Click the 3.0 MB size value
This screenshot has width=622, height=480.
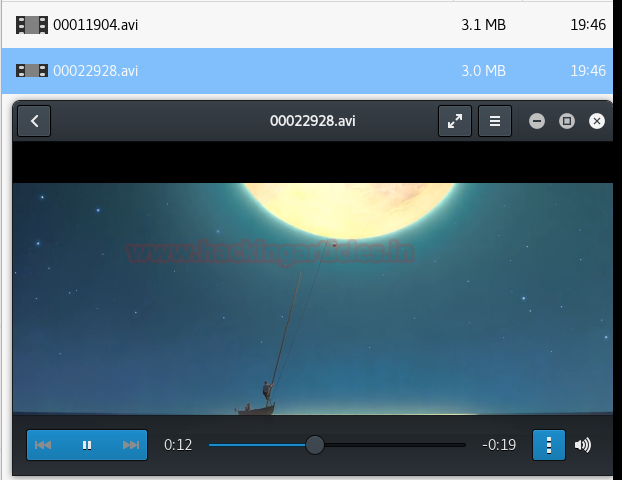[484, 71]
